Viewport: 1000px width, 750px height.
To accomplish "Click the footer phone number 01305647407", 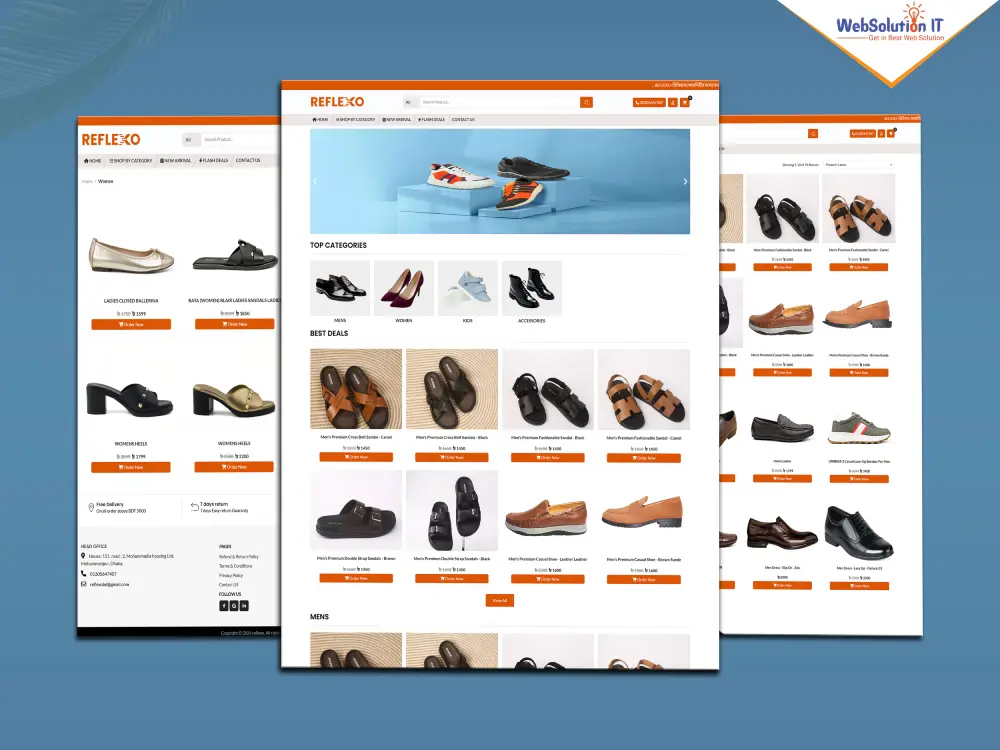I will pyautogui.click(x=103, y=574).
